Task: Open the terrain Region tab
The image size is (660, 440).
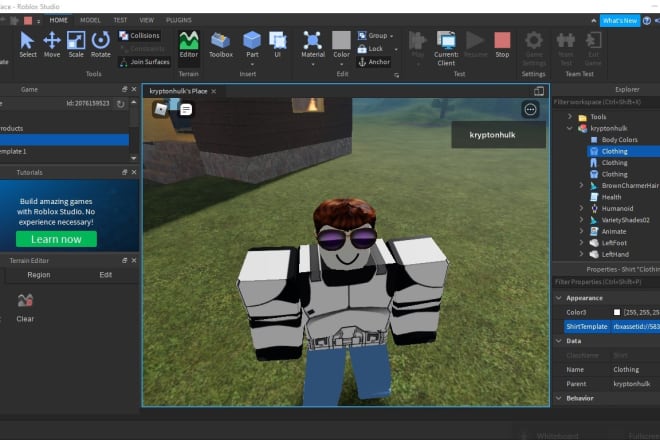Action: coord(39,275)
